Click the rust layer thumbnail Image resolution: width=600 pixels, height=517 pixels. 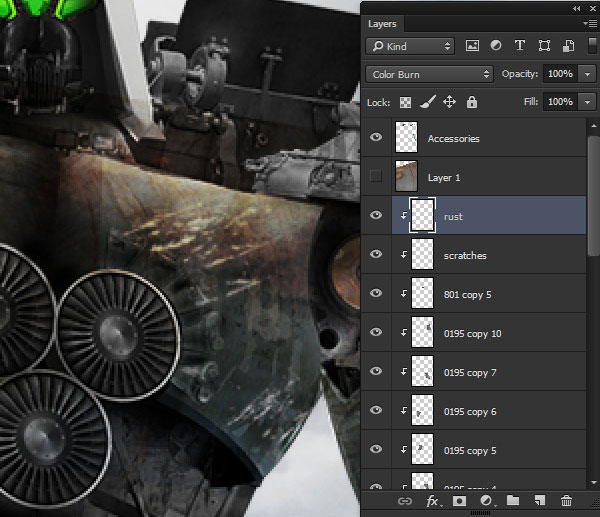pos(422,215)
